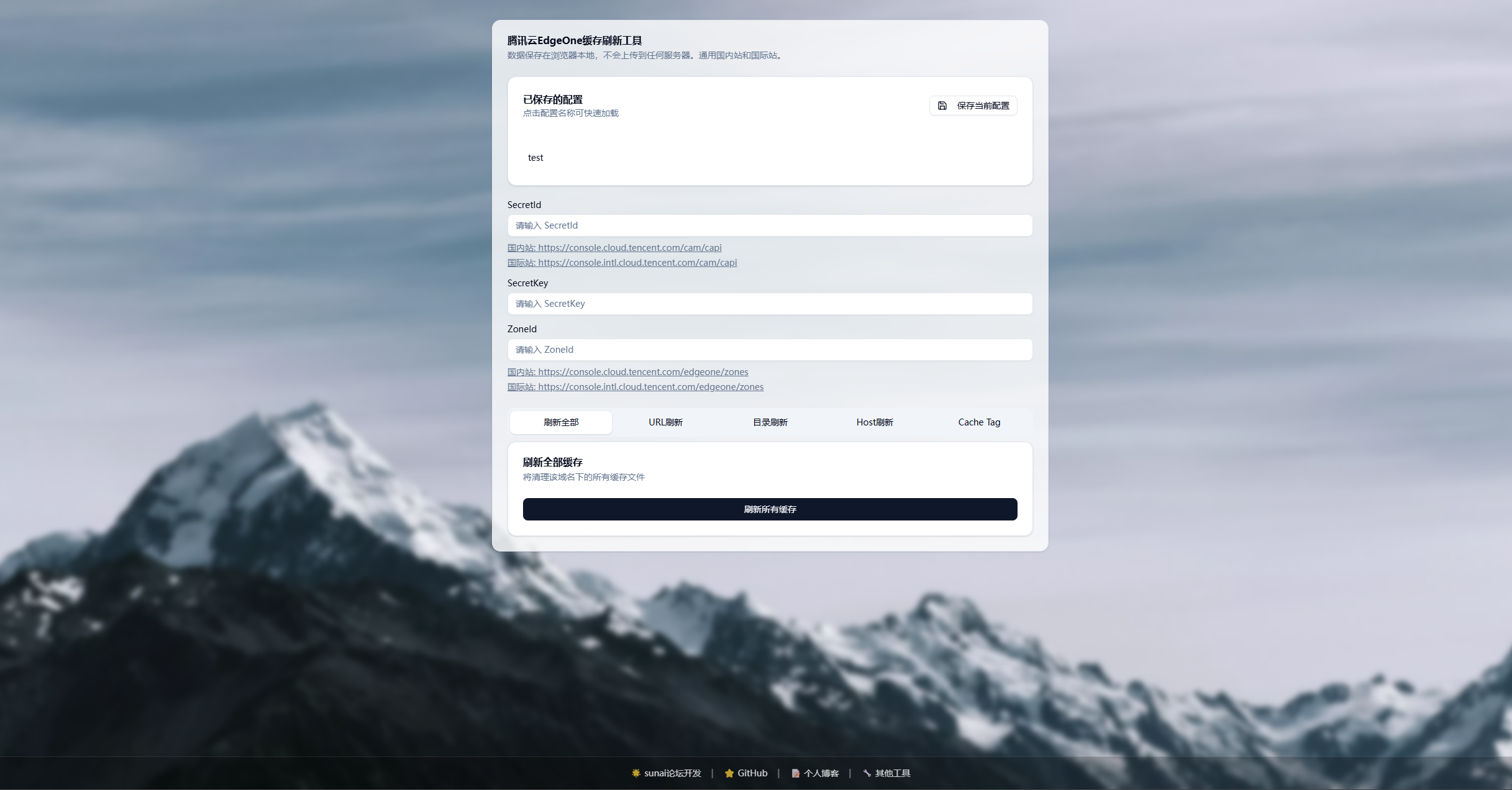Viewport: 1512px width, 790px height.
Task: Switch to the Cache Tag tab
Action: tap(979, 422)
